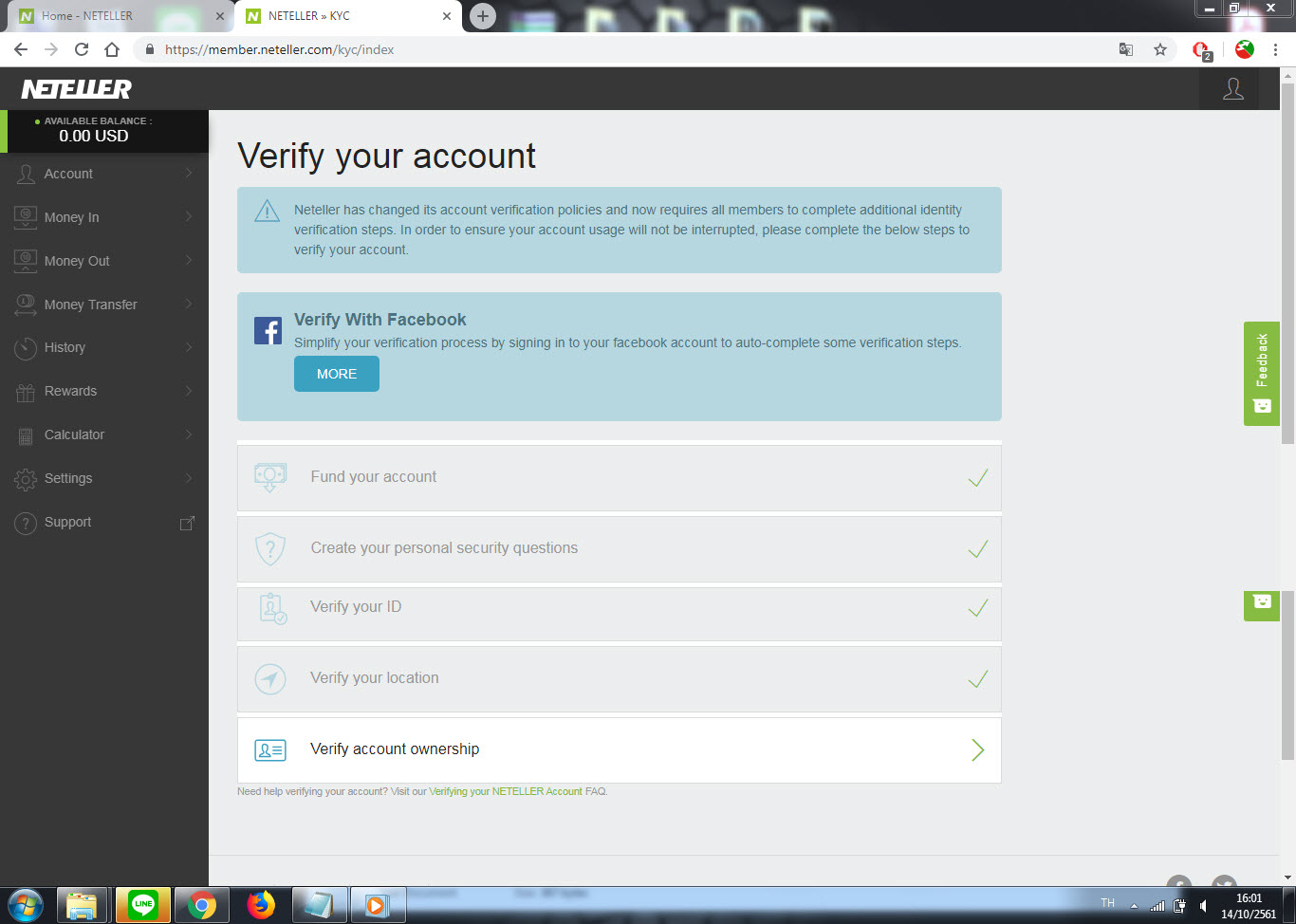This screenshot has height=924, width=1296.
Task: Click the Rewards gift icon
Action: pyautogui.click(x=26, y=391)
